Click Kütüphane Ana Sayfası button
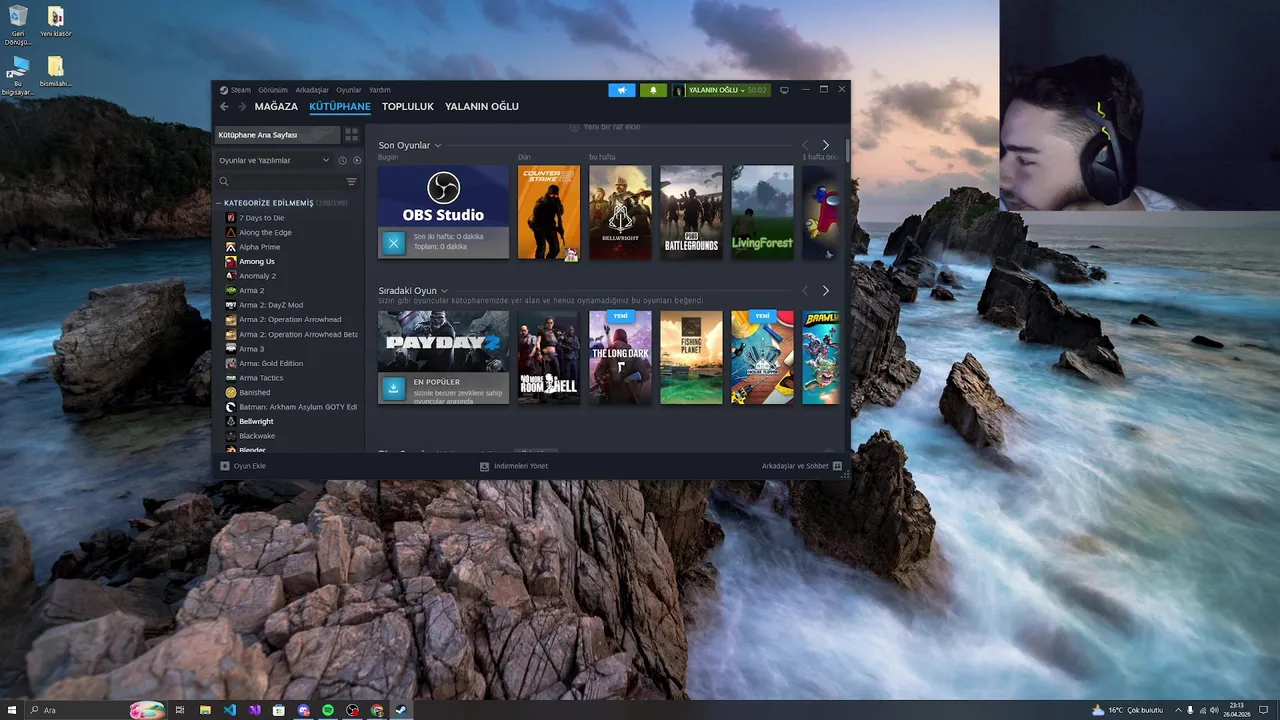Screen dimensions: 1280x720 point(278,135)
